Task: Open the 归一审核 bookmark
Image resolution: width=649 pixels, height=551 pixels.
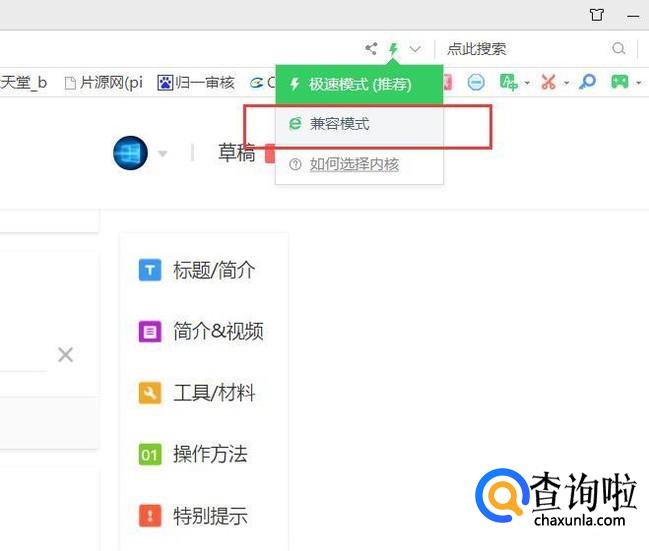Action: [x=196, y=83]
